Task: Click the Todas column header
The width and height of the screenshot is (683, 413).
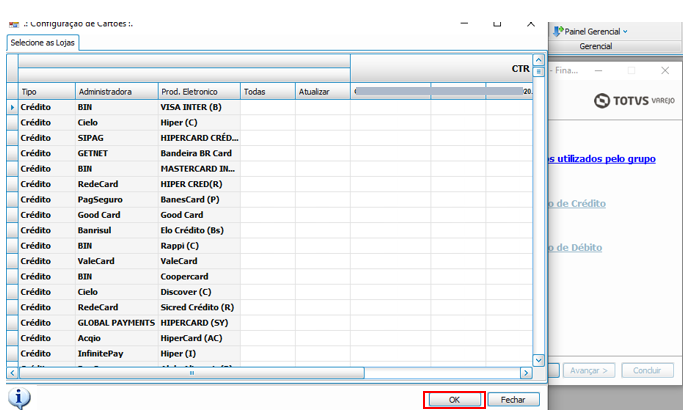Action: [x=268, y=91]
